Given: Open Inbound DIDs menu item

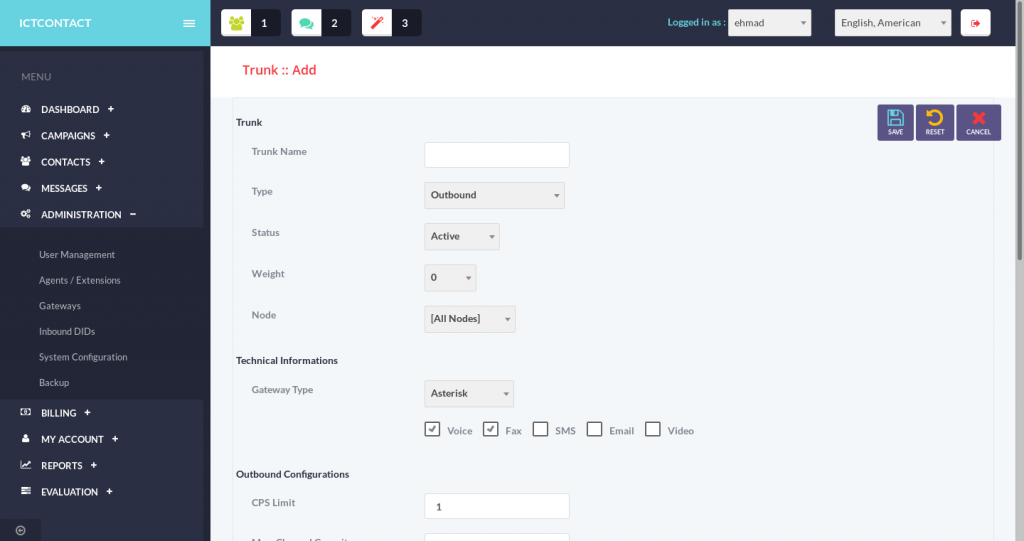Looking at the screenshot, I should tap(67, 331).
